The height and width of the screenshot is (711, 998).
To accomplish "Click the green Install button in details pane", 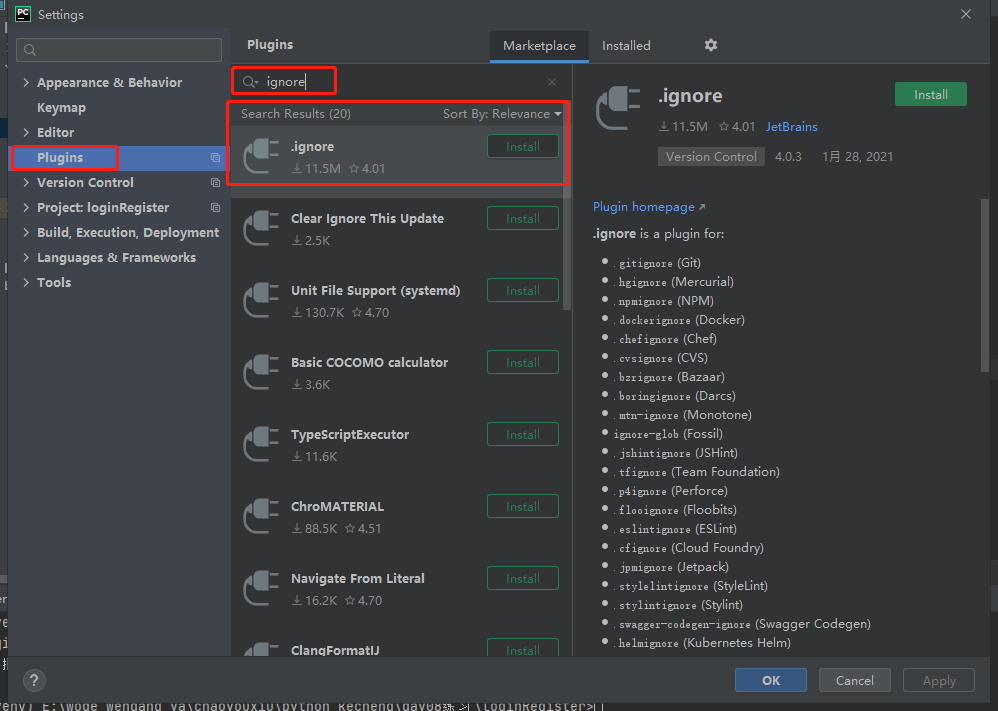I will (931, 94).
